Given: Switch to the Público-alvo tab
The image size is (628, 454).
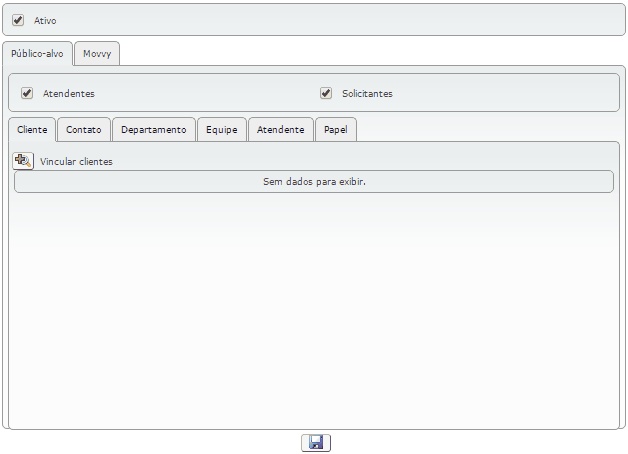Looking at the screenshot, I should (37, 54).
